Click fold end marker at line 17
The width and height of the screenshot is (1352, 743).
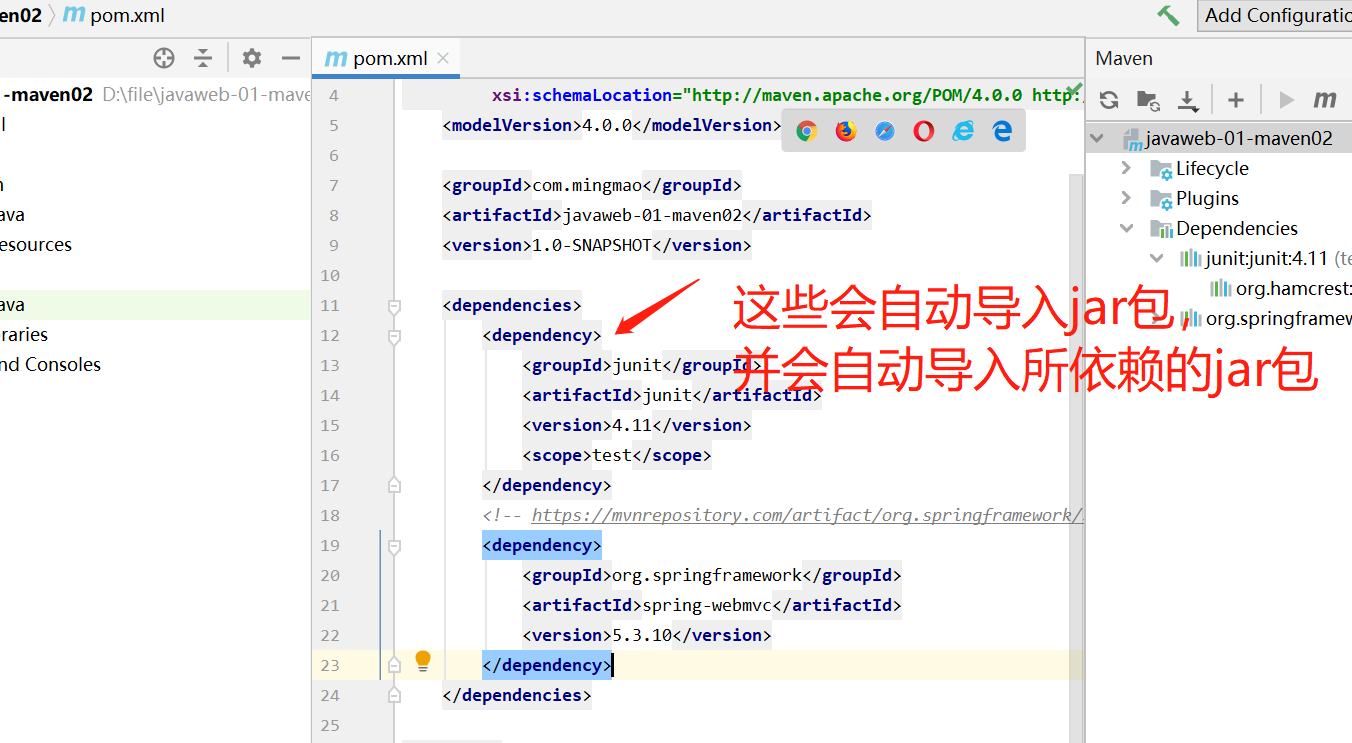tap(394, 485)
